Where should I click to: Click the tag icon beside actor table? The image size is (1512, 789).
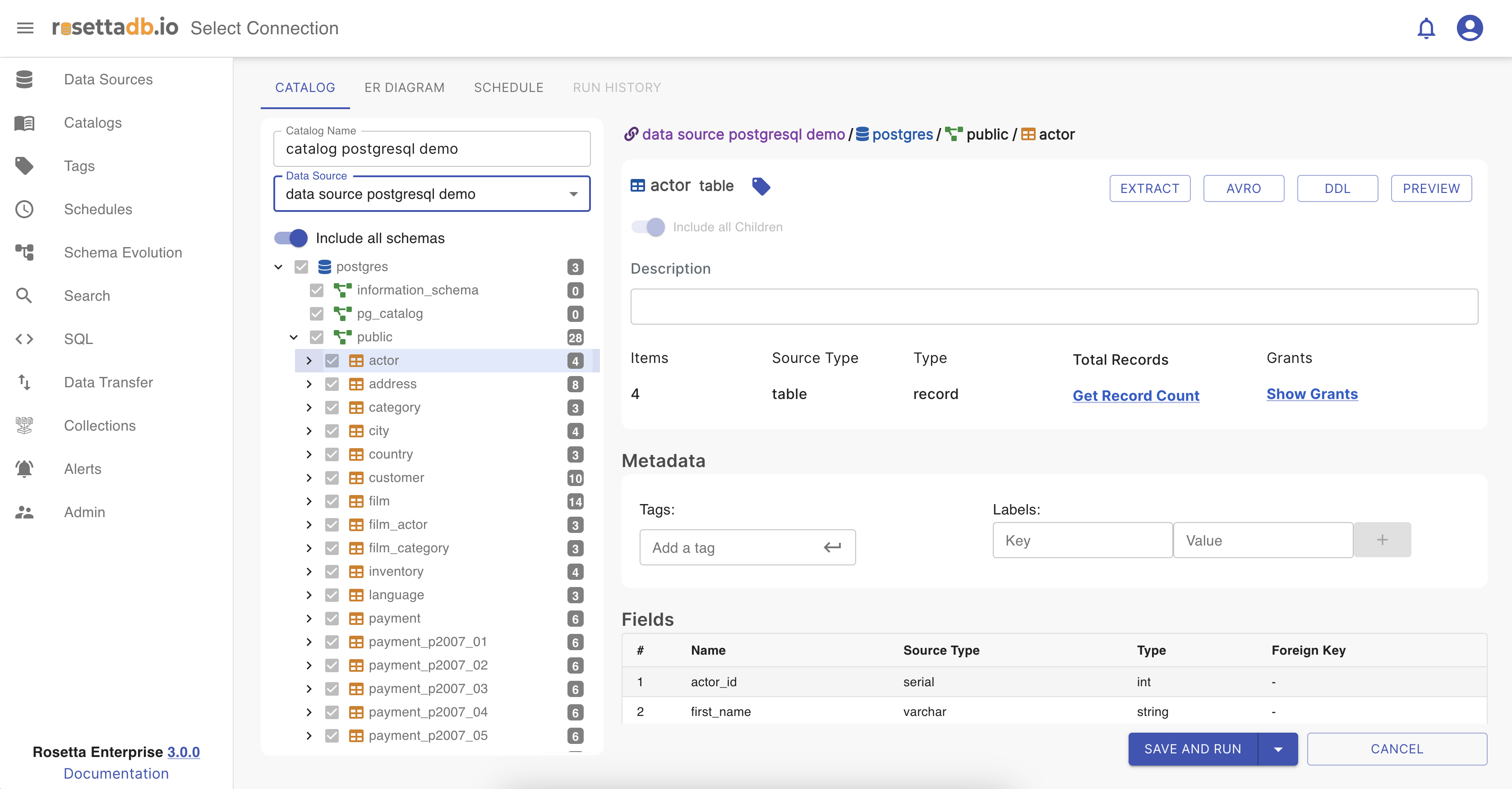761,187
